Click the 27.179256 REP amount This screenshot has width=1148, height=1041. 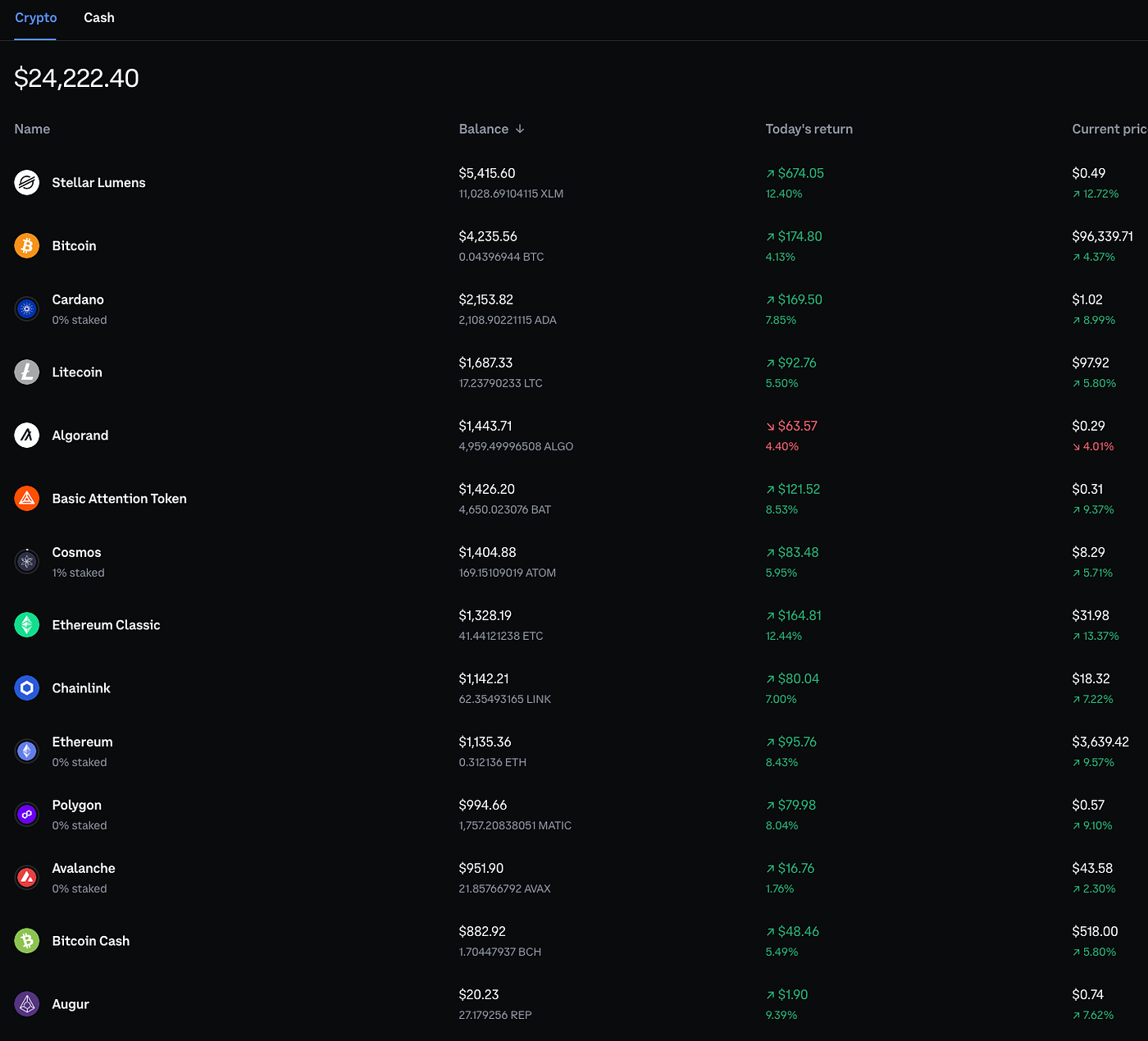coord(495,1015)
